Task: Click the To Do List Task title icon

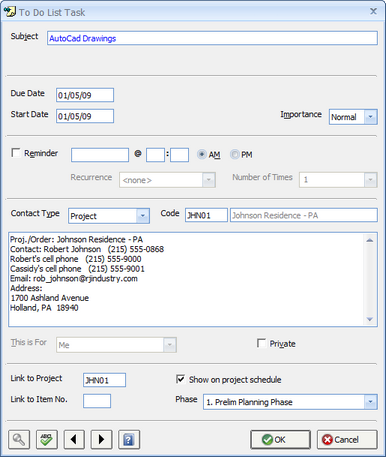Action: pos(10,12)
